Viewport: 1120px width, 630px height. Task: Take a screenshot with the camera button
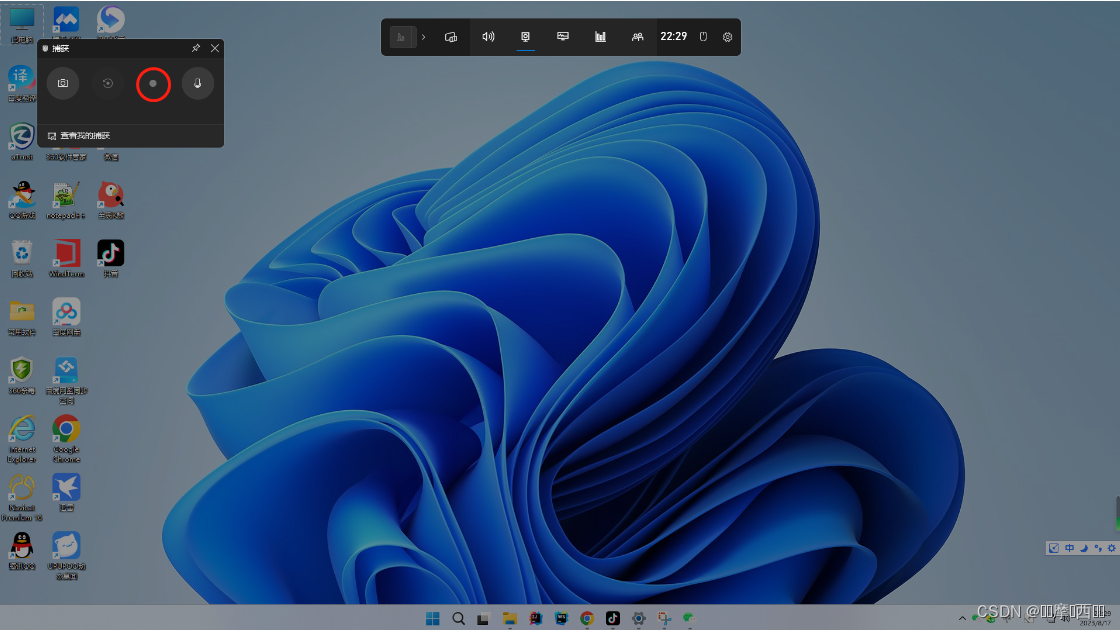pyautogui.click(x=63, y=84)
